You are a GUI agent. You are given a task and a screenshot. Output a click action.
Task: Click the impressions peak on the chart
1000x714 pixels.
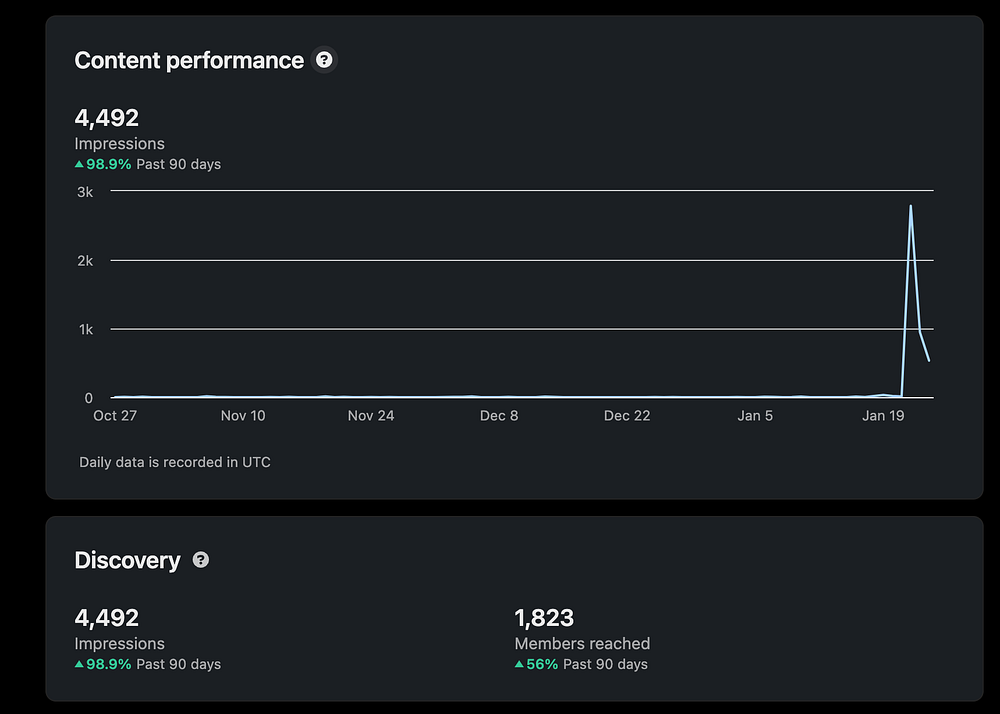[x=910, y=206]
